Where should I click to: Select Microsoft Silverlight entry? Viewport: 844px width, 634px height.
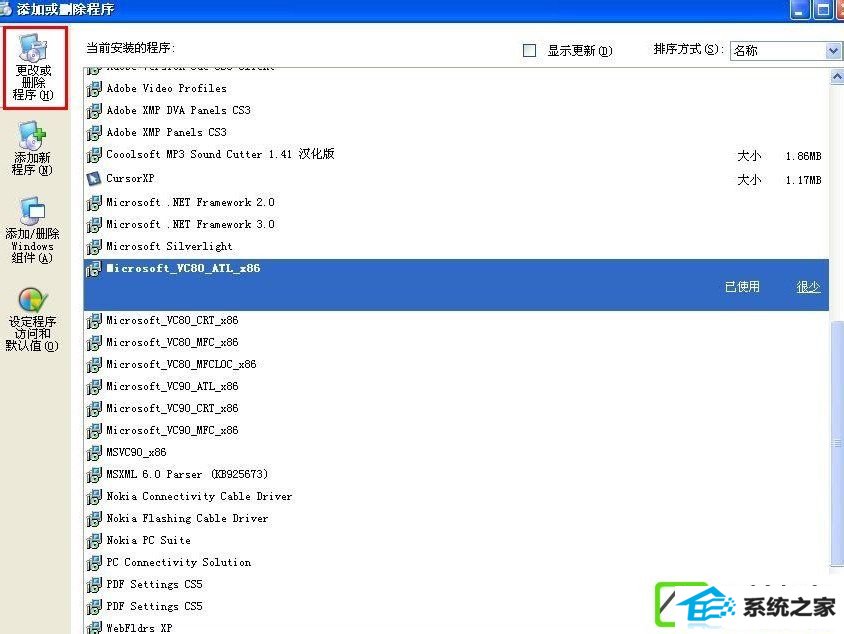[170, 246]
